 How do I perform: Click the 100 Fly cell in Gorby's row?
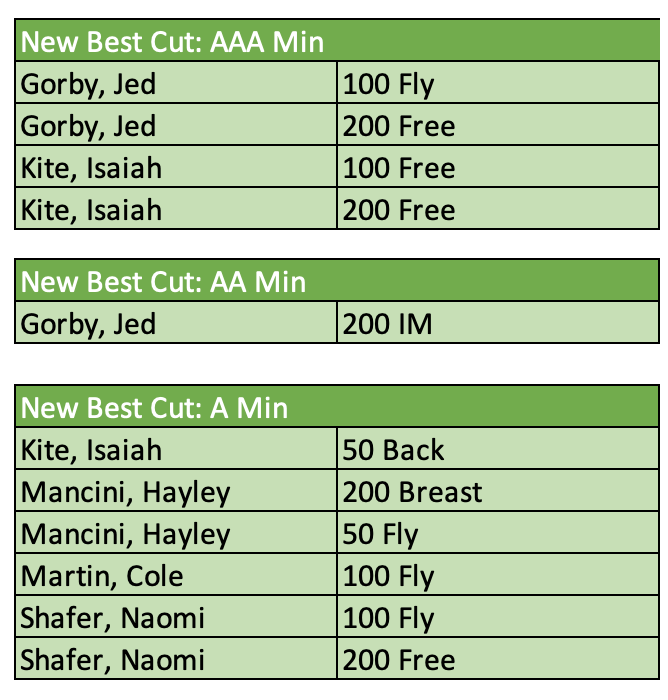coord(389,84)
